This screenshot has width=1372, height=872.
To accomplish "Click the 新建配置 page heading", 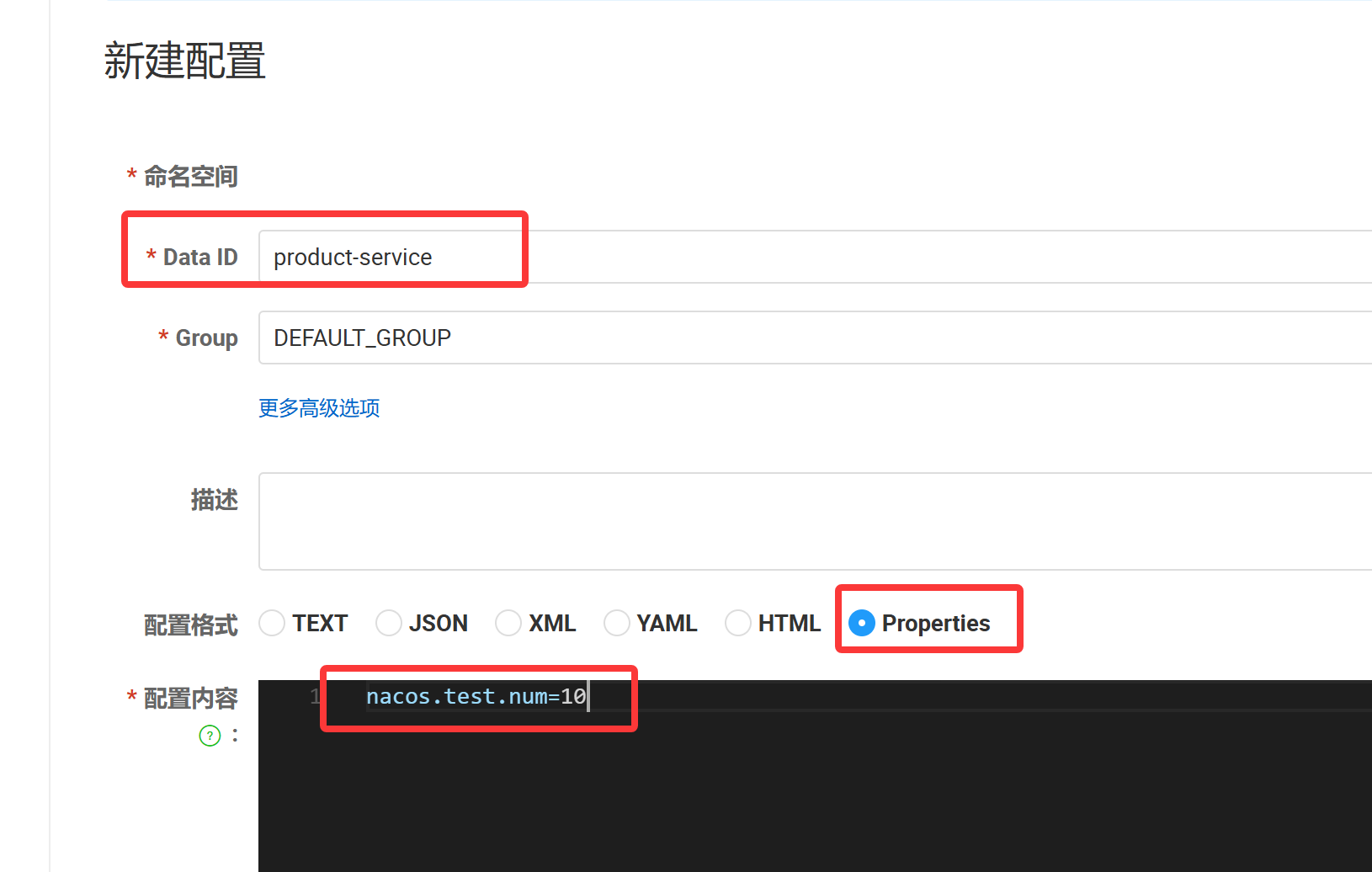I will (x=185, y=61).
